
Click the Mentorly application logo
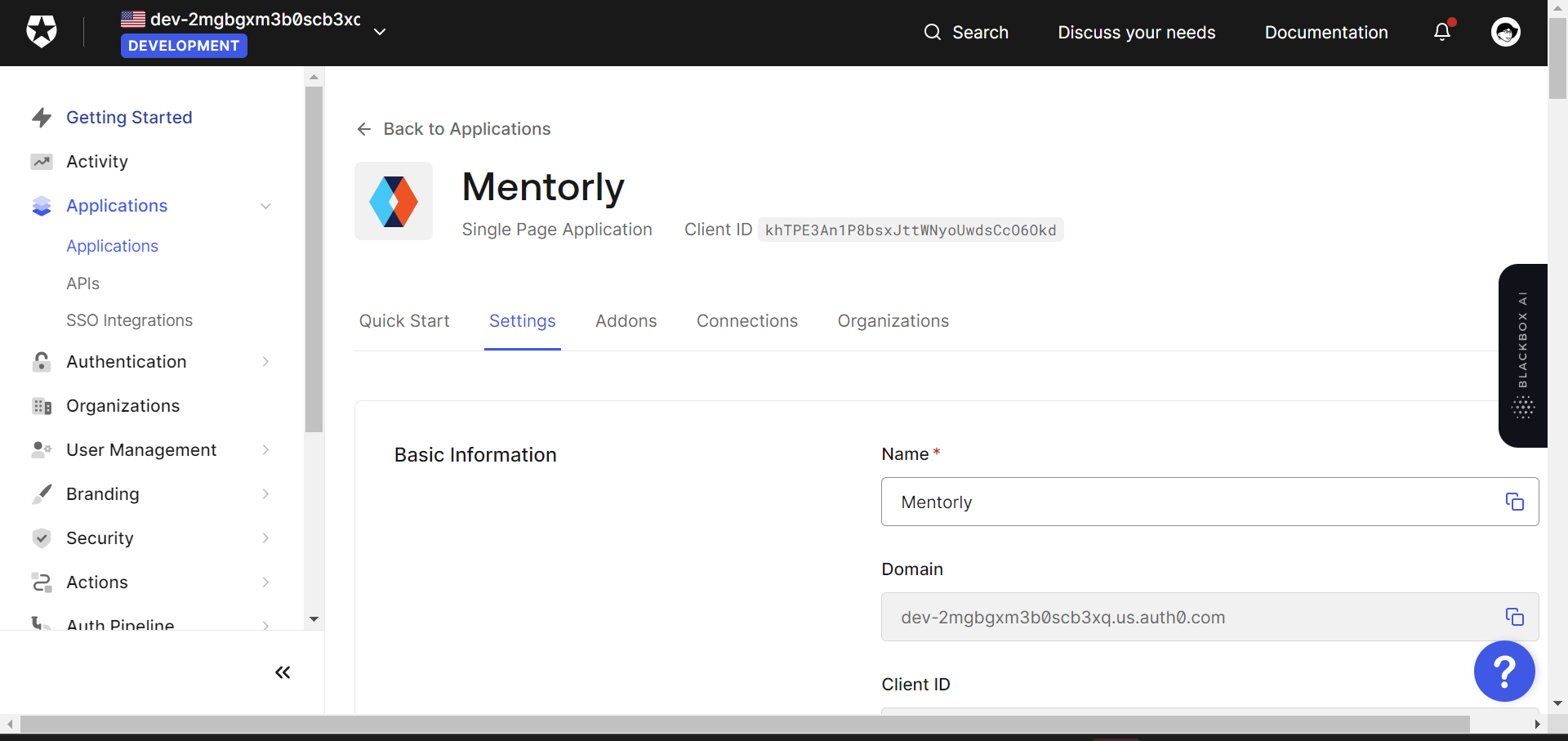(394, 201)
